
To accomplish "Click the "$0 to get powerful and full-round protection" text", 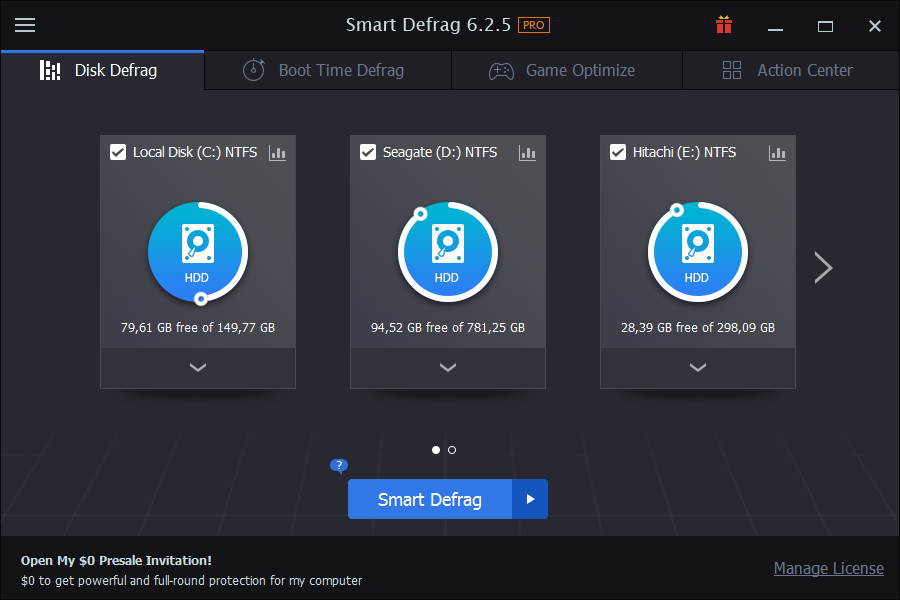I will 192,580.
